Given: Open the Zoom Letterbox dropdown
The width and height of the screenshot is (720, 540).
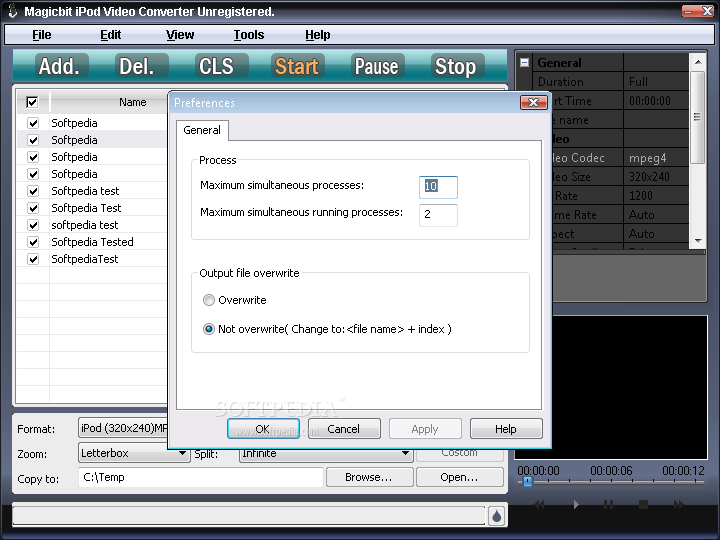Looking at the screenshot, I should click(x=134, y=453).
